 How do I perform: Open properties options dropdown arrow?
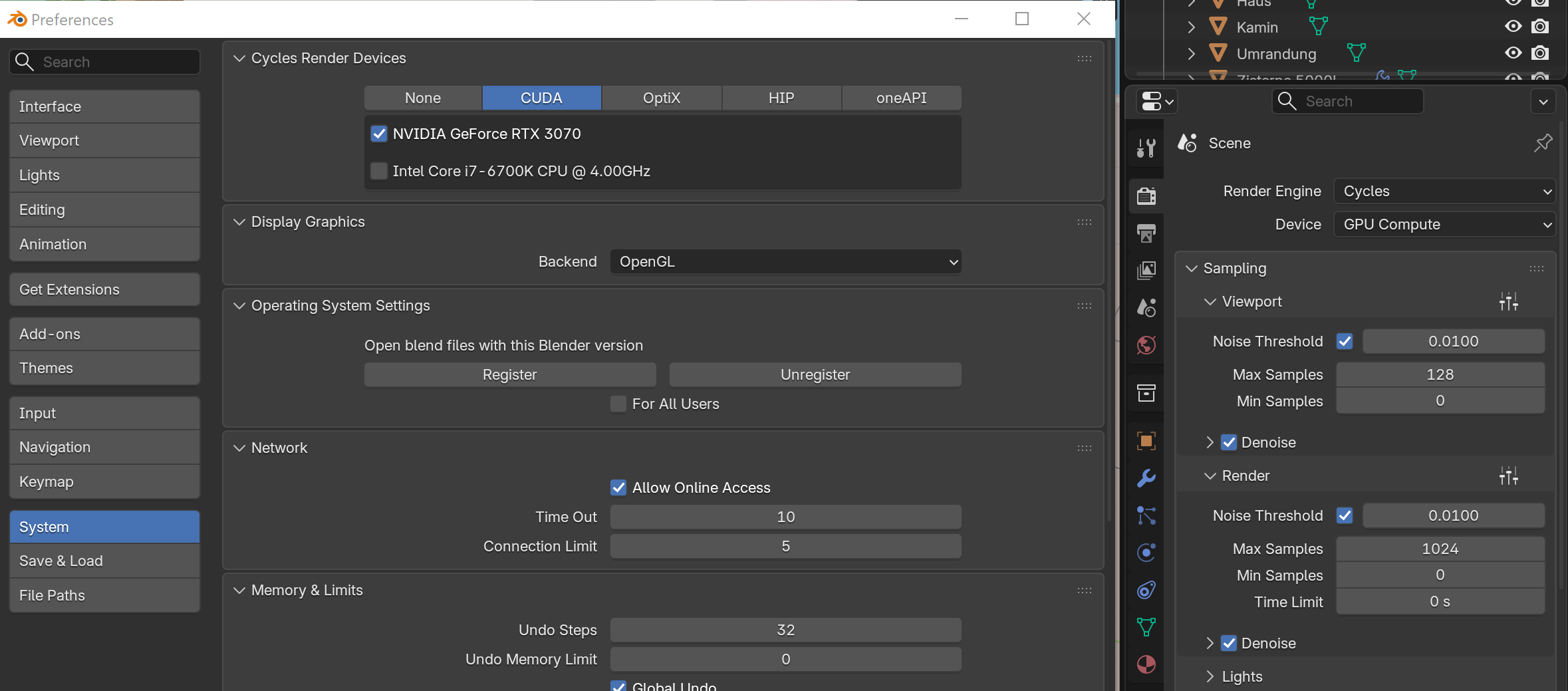[1543, 102]
